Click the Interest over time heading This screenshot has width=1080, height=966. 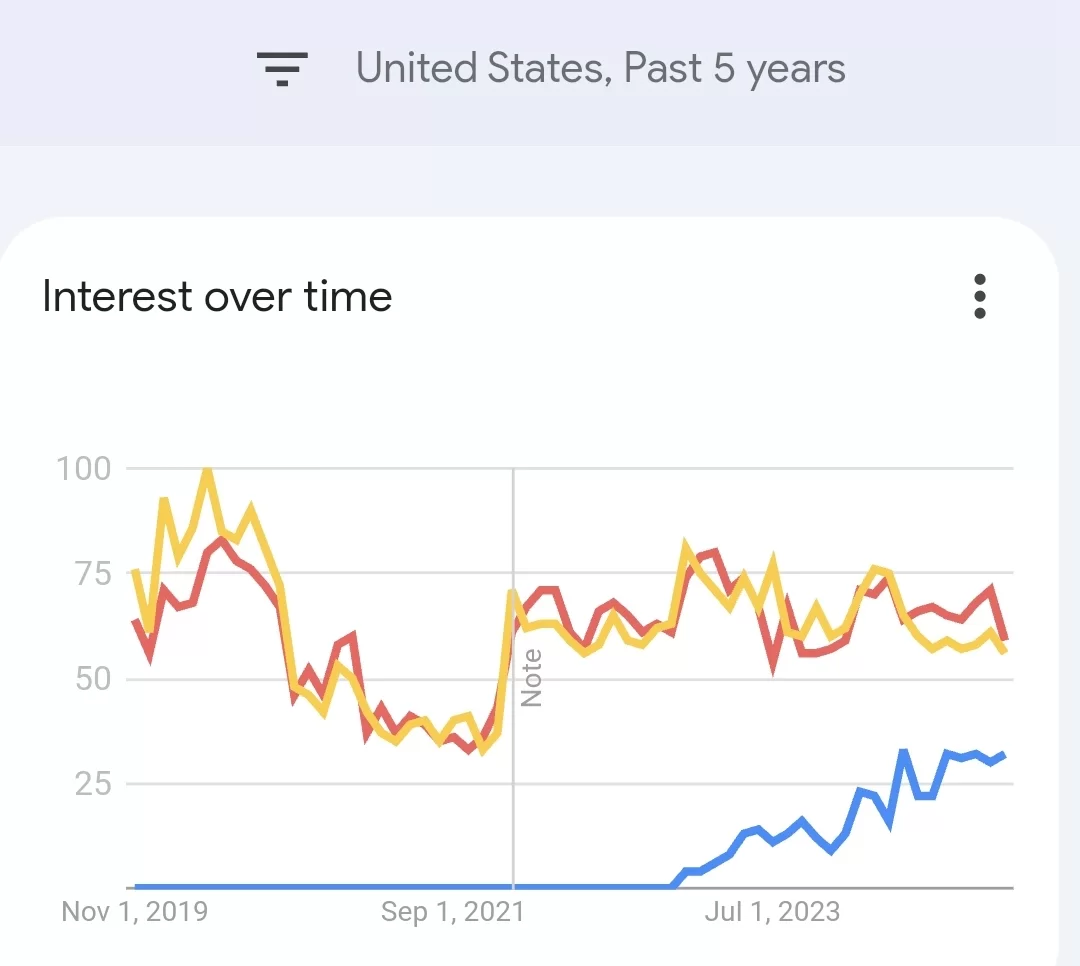pyautogui.click(x=217, y=296)
